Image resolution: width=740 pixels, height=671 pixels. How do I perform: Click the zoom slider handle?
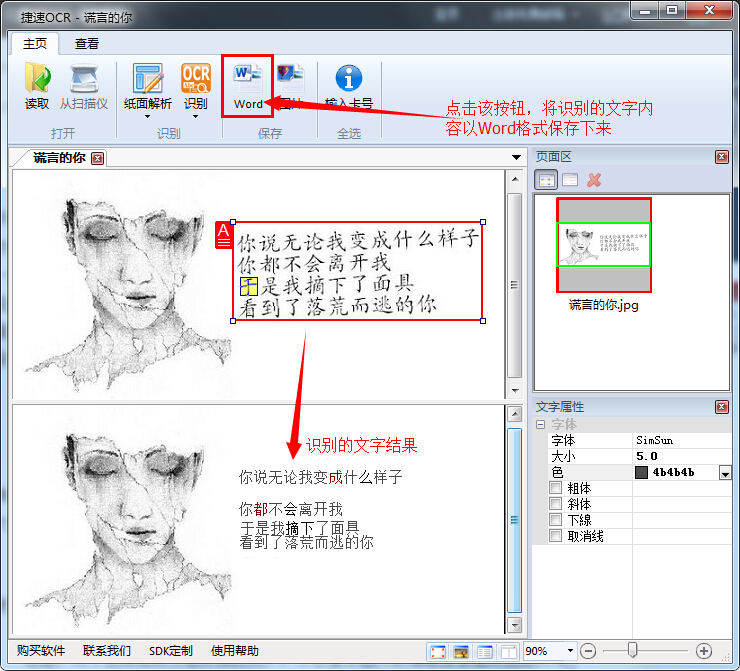(x=632, y=650)
